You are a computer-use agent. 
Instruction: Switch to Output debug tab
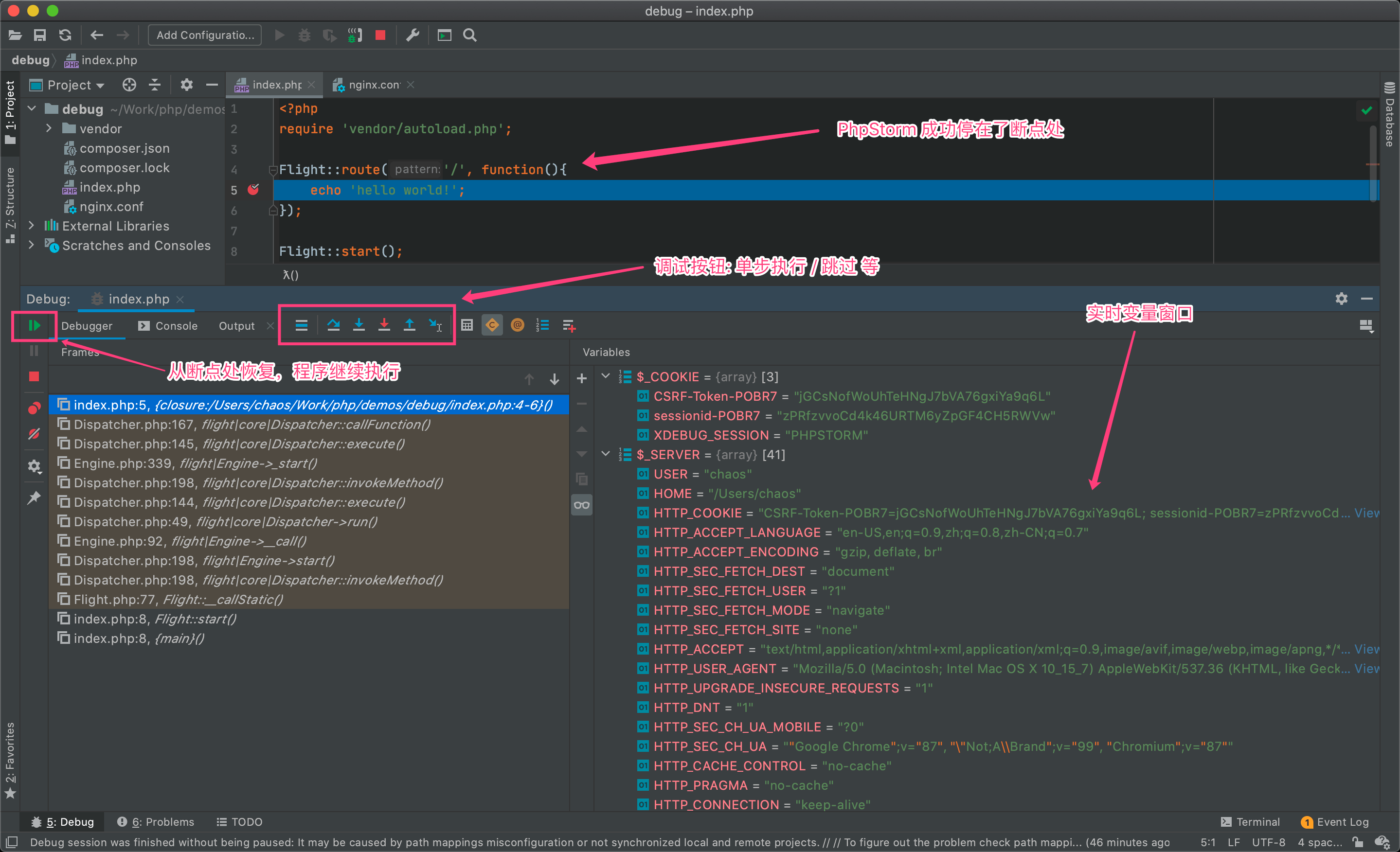tap(237, 325)
